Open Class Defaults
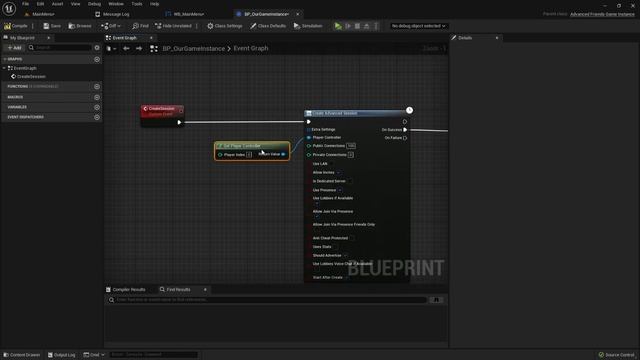The height and width of the screenshot is (360, 640). point(268,26)
